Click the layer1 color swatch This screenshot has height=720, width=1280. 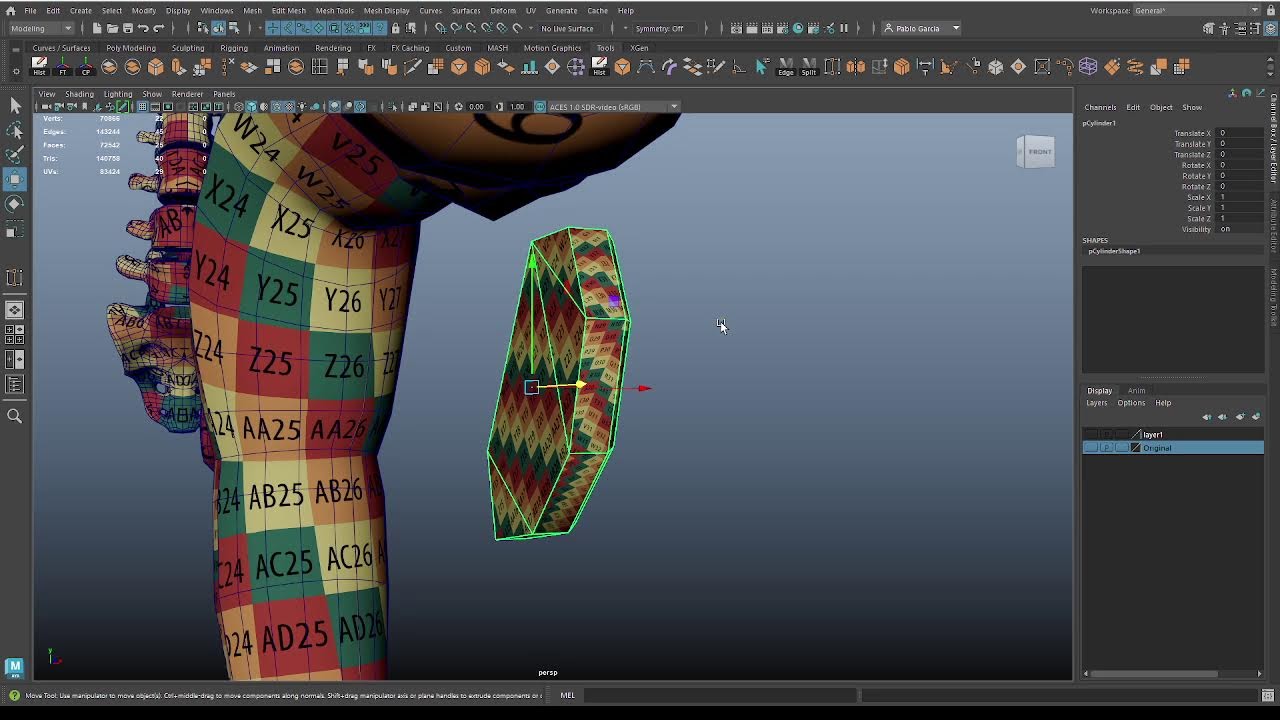[1136, 435]
